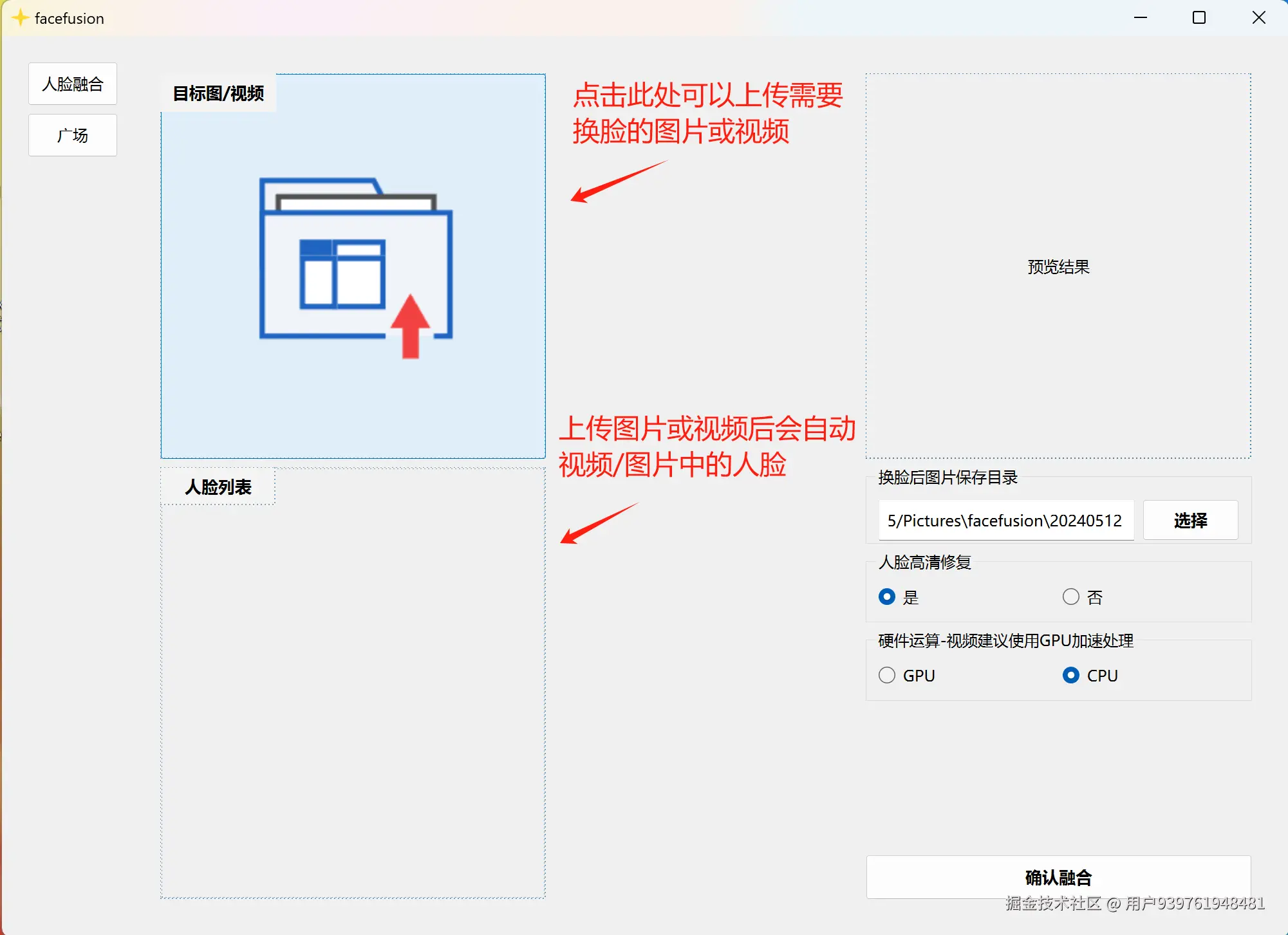The height and width of the screenshot is (935, 1288).
Task: Click the 预览结果 preview area
Action: point(1058,266)
